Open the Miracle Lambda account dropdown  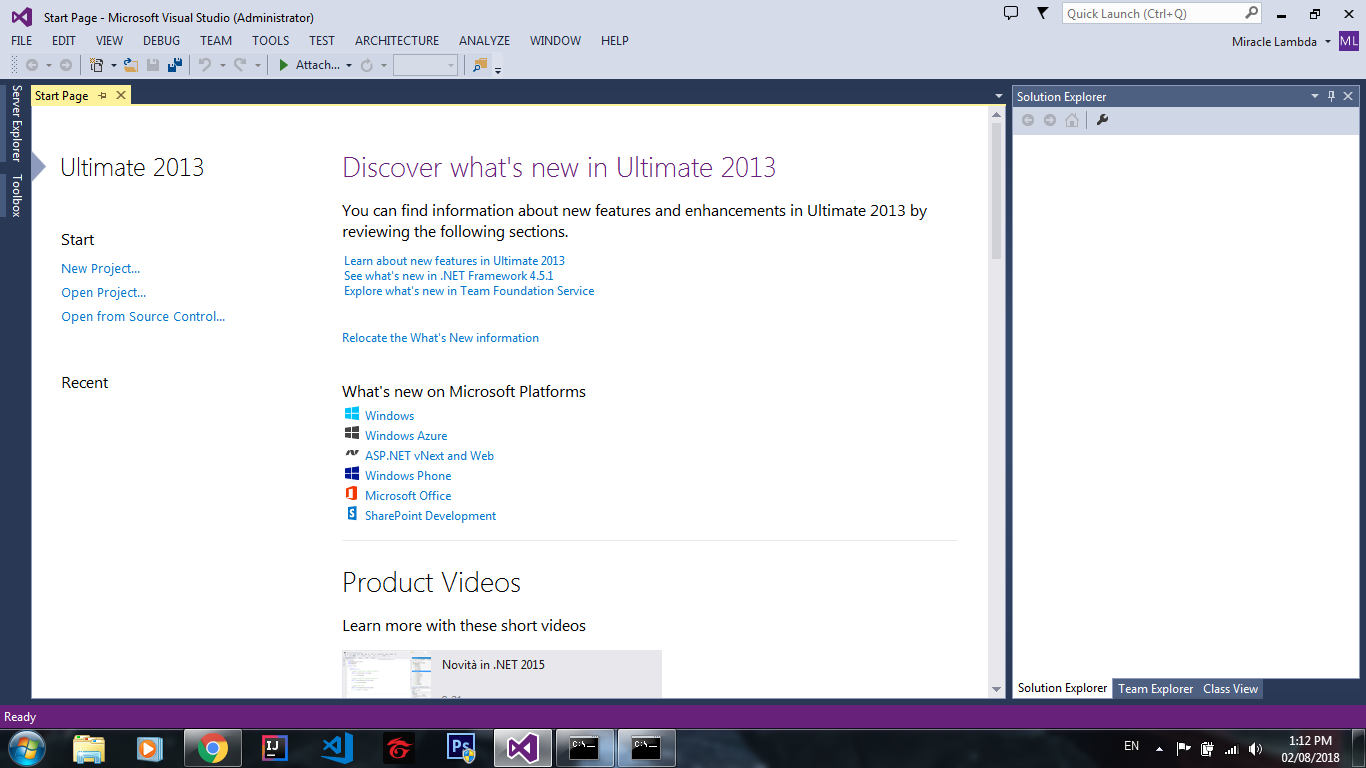click(x=1328, y=42)
